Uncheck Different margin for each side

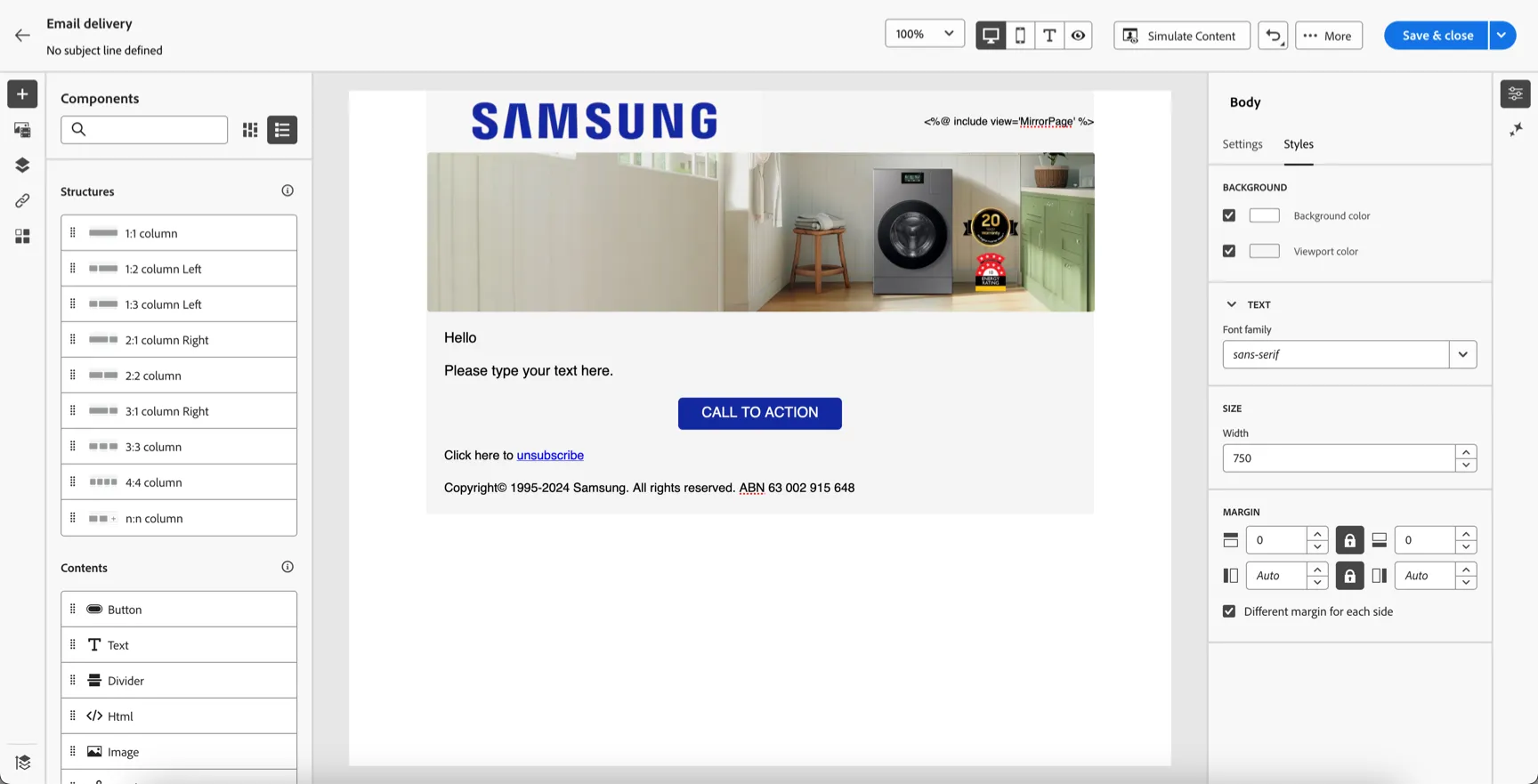[x=1229, y=611]
